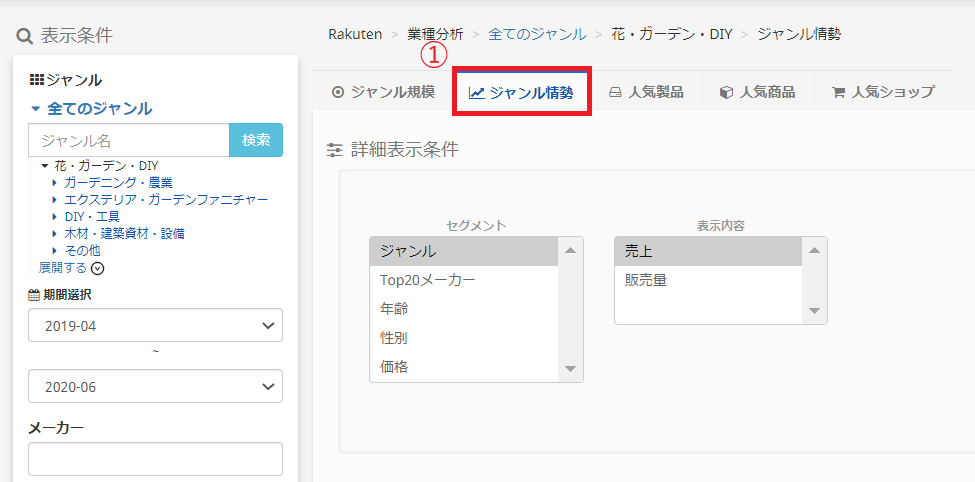Choose 販売量 in 表示内容 list
This screenshot has width=975, height=482.
tap(646, 280)
